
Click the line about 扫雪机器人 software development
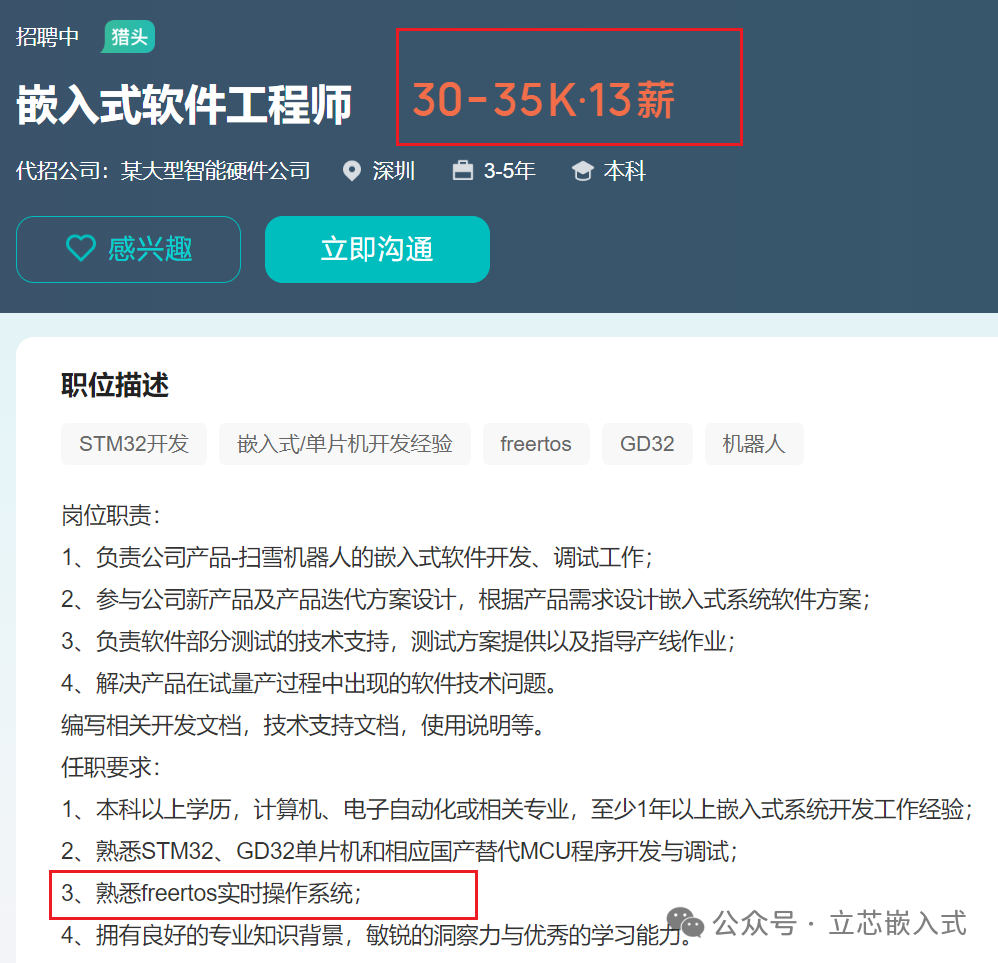click(x=357, y=558)
